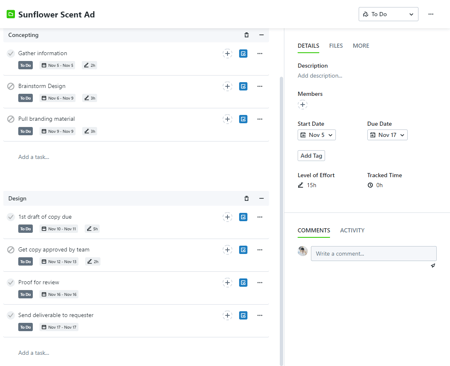Click effort estimate on Get copy approved by team
Screen dimensions: 450x366
tap(93, 262)
